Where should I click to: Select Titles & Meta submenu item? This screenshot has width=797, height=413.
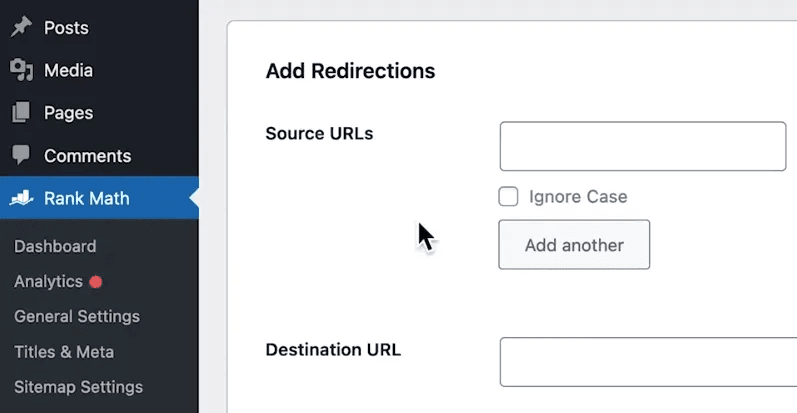(x=64, y=352)
